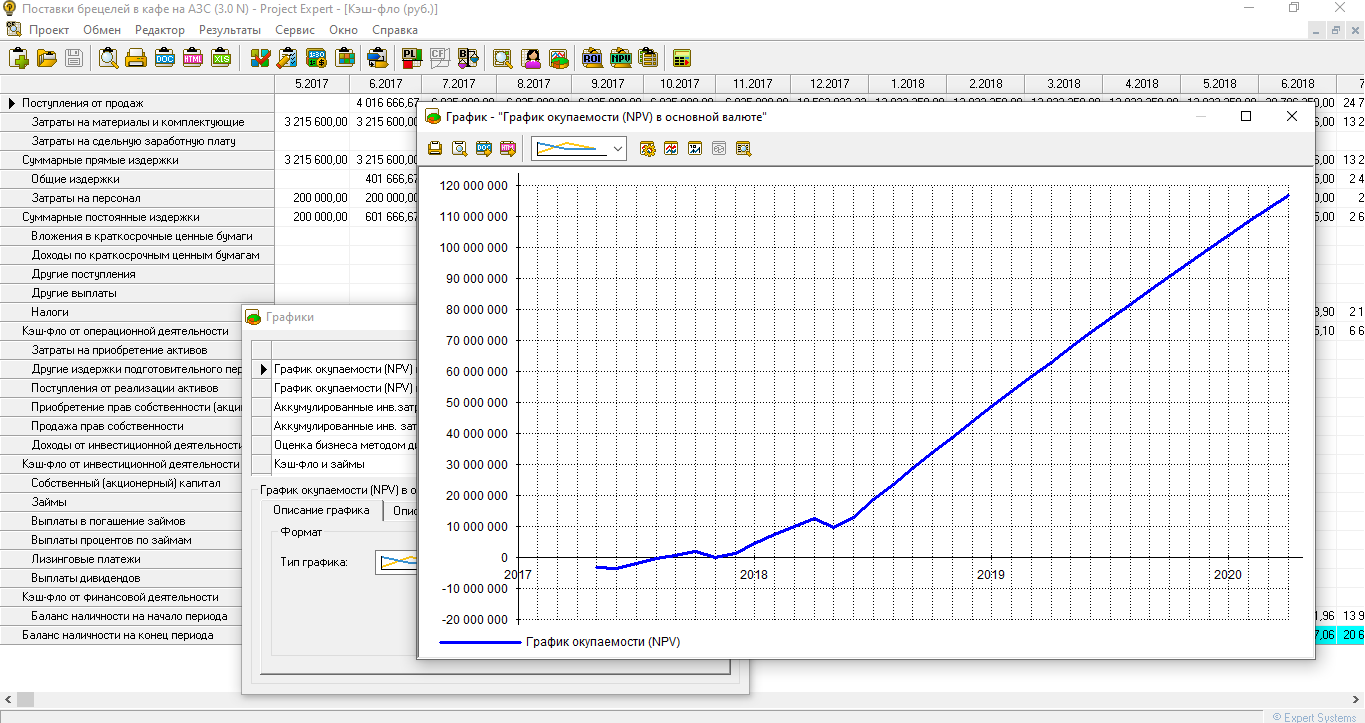Open the magnifier details toolbar icon
Viewport: 1365px width, 723px height.
[502, 57]
